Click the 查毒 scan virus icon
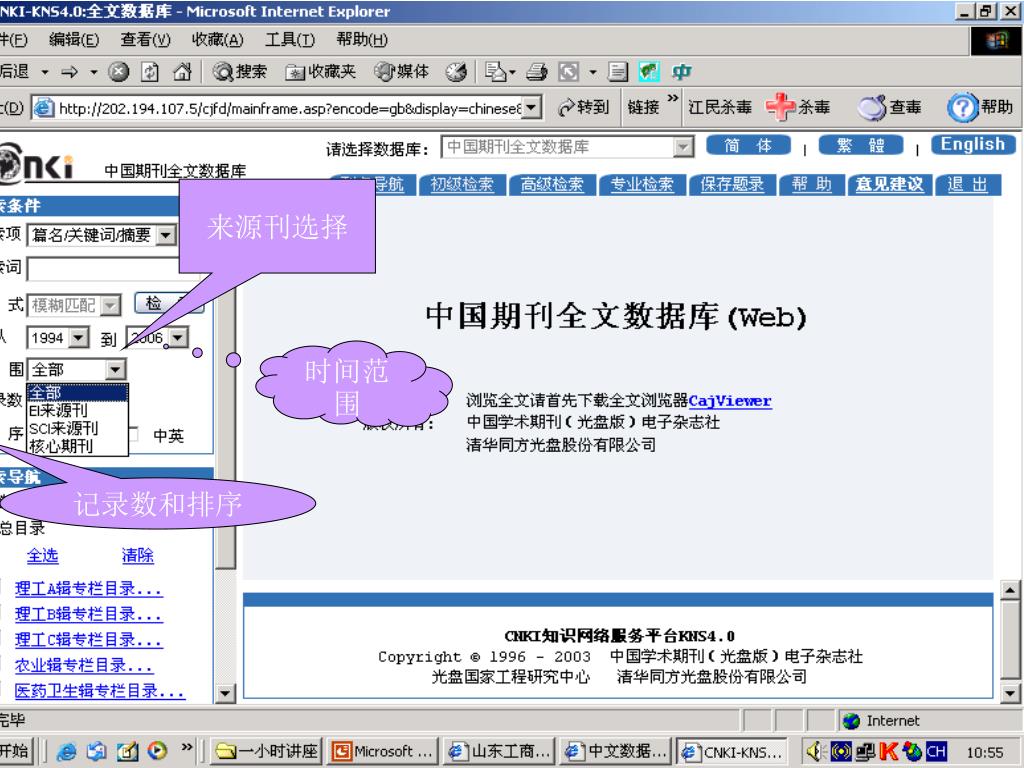This screenshot has width=1024, height=768. 889,107
